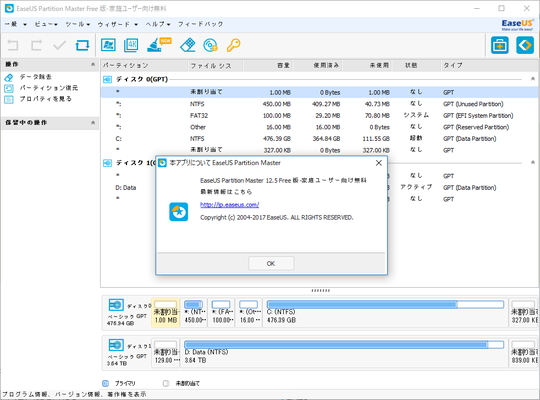Select the D: Data (NTFS) block in disk map
Viewport: 540px width, 400px height.
pos(344,352)
